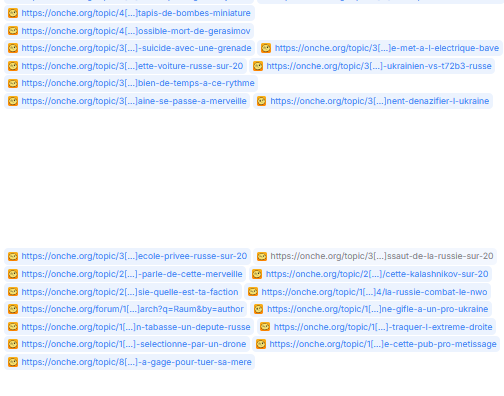The width and height of the screenshot is (504, 396).
Task: Visit the ne-gifle-a-un-pro-ukraine link
Action: click(378, 309)
